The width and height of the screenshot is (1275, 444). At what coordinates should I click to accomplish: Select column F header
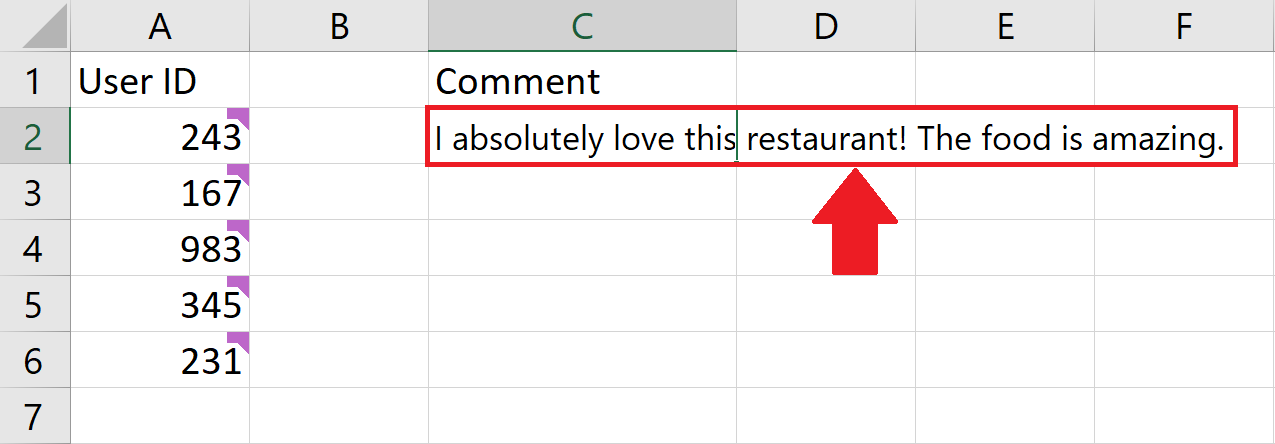tap(1184, 26)
